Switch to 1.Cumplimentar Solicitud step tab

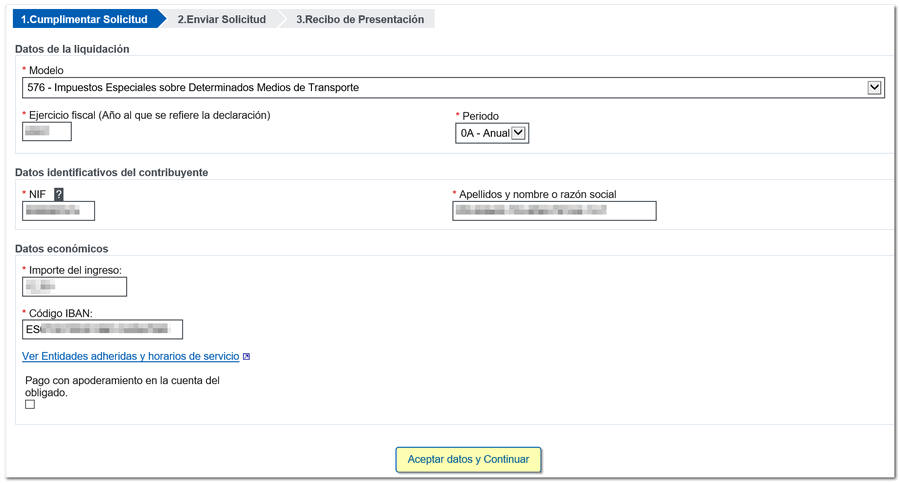point(84,19)
